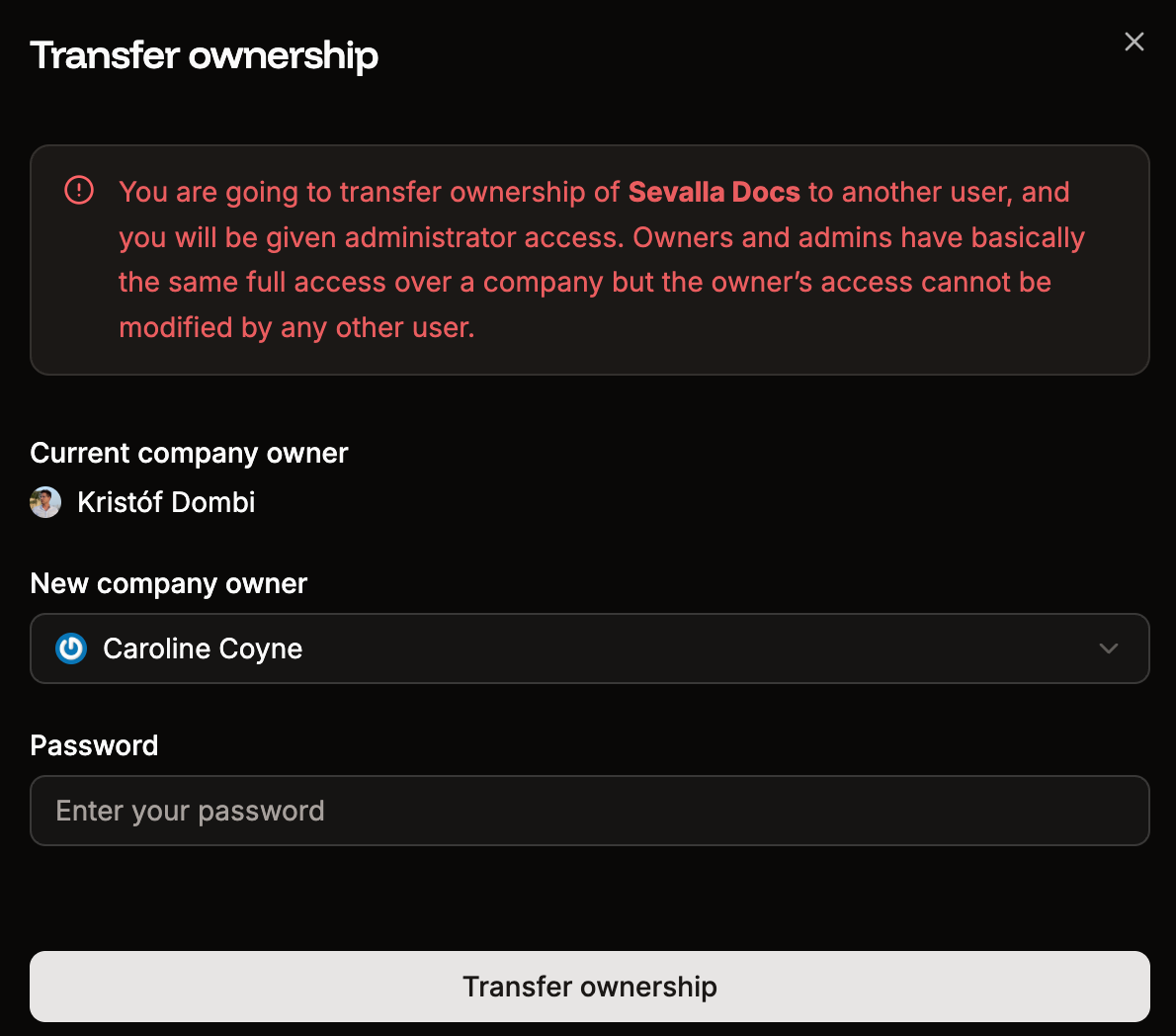Click the dropdown showing Caroline Coyne
This screenshot has width=1176, height=1036.
coord(590,648)
